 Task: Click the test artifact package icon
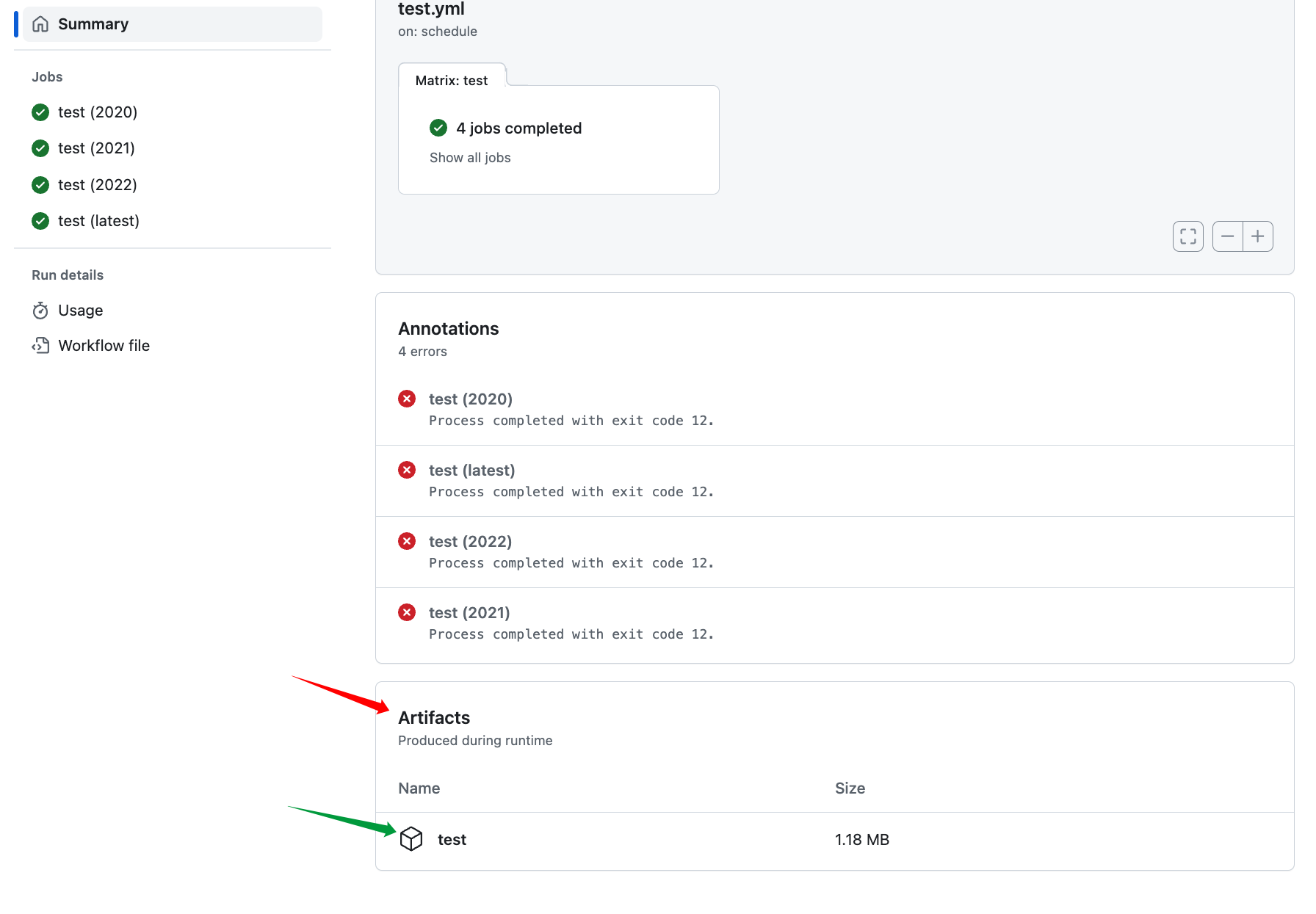pyautogui.click(x=411, y=838)
